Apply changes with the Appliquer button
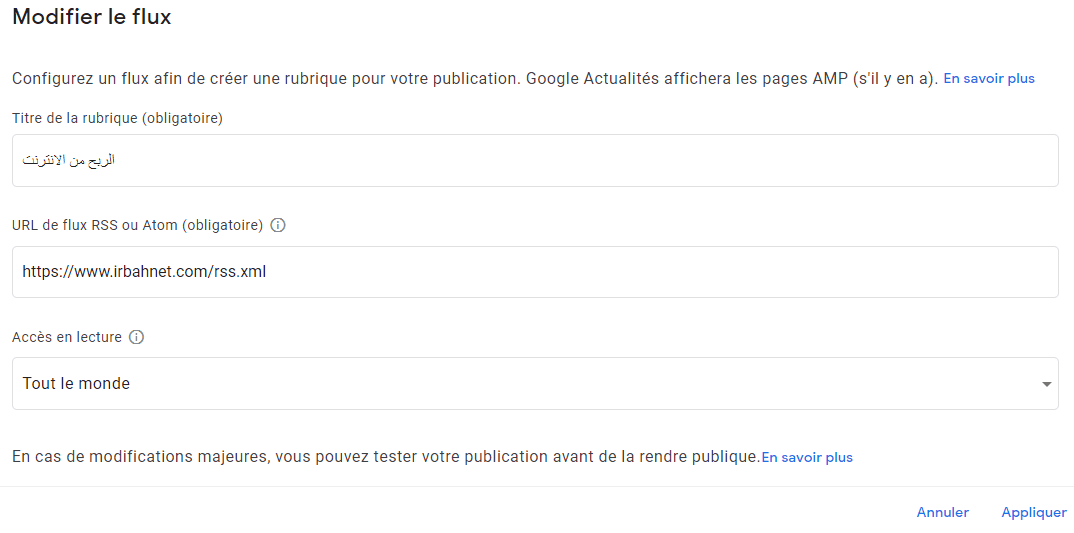This screenshot has height=533, width=1074. [1034, 512]
